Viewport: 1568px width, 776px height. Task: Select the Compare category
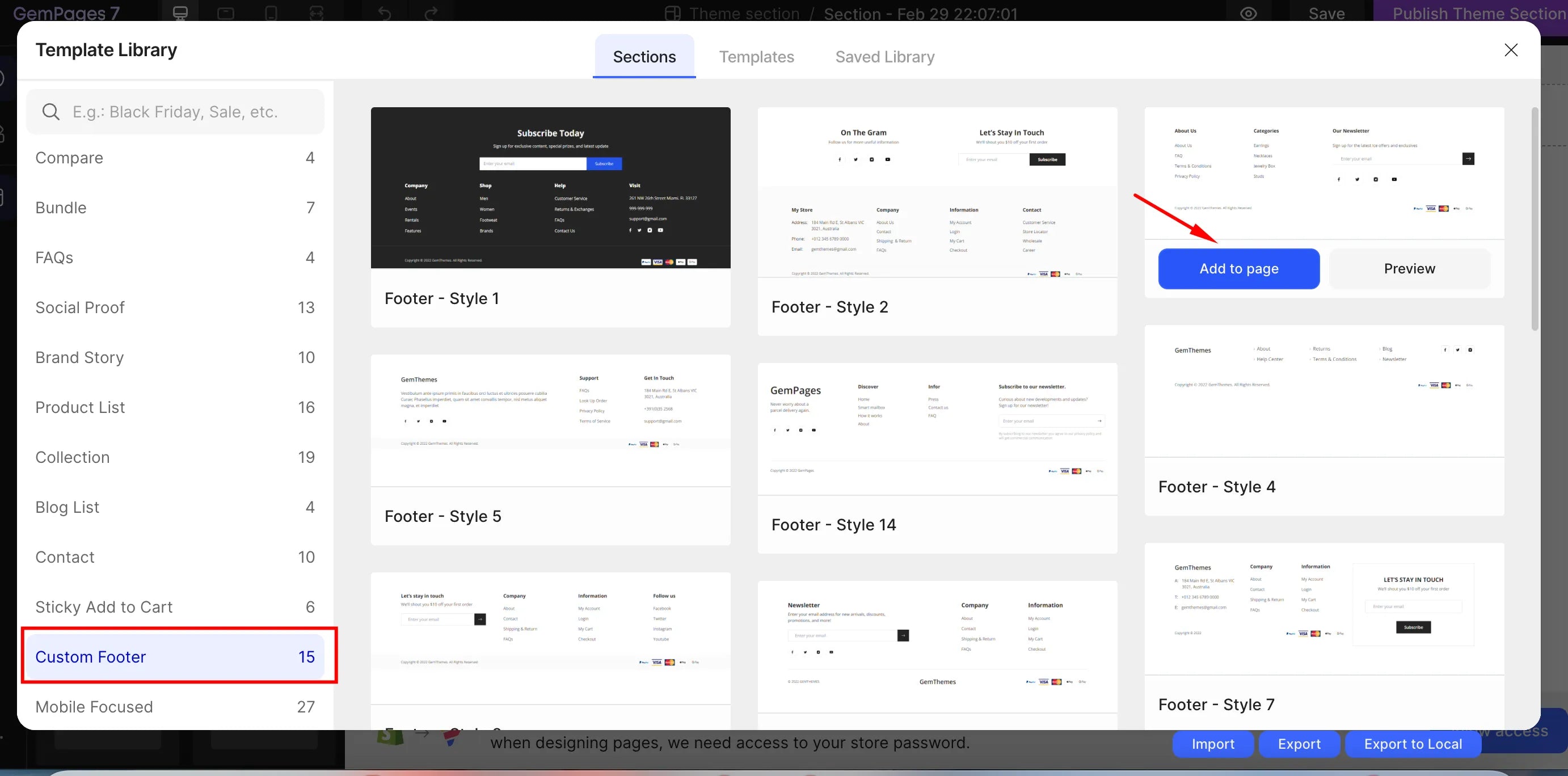pos(175,158)
